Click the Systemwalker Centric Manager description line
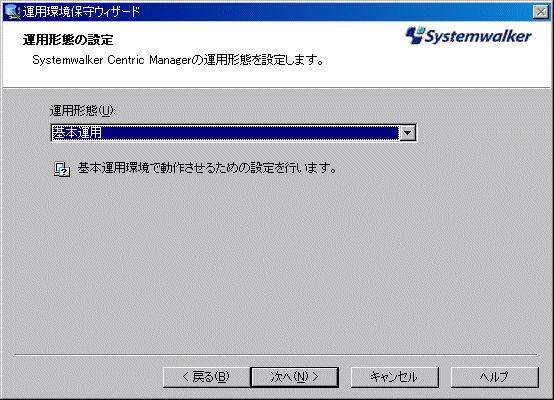The height and width of the screenshot is (400, 554). (178, 60)
